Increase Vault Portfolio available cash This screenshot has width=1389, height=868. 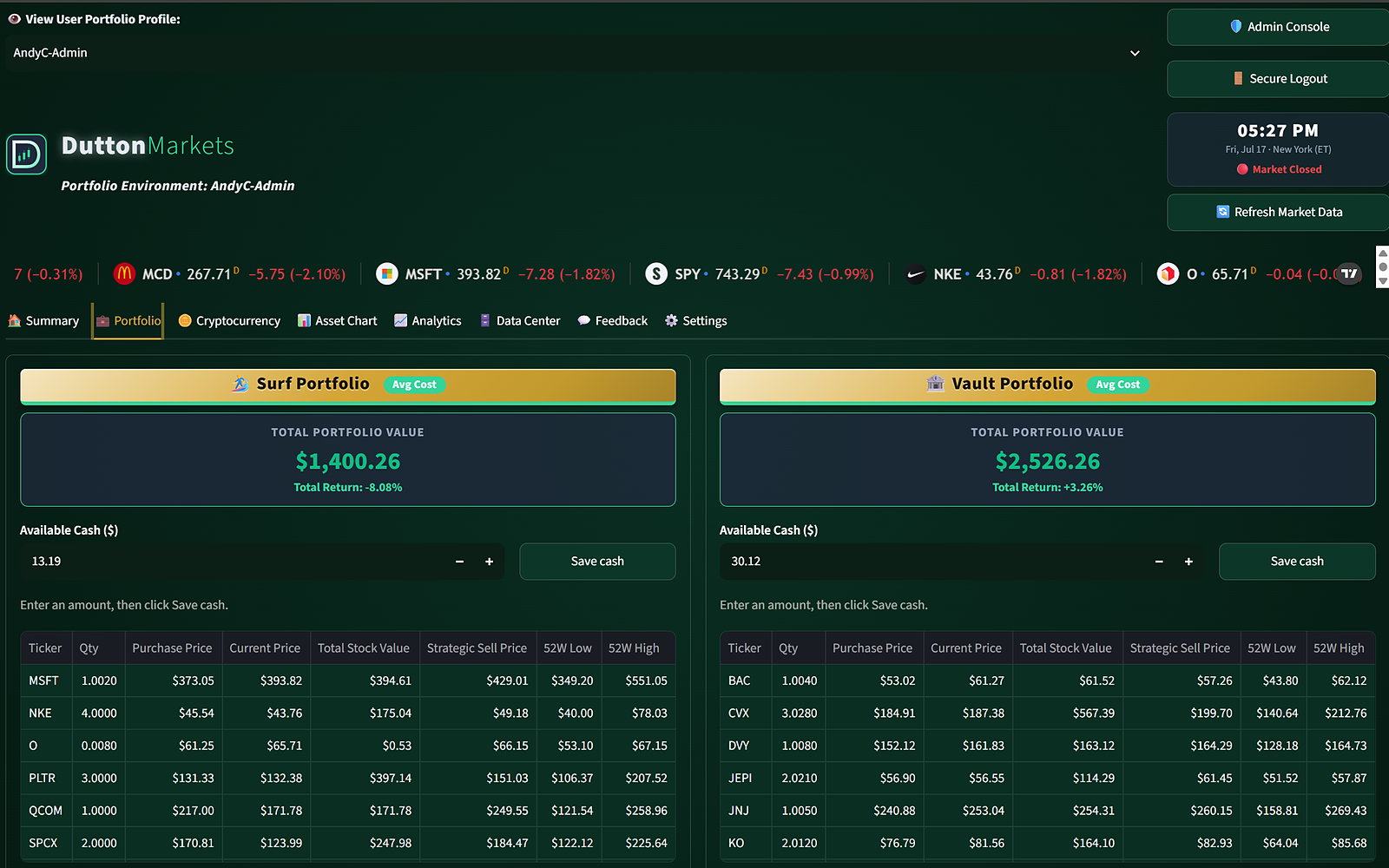tap(1188, 562)
